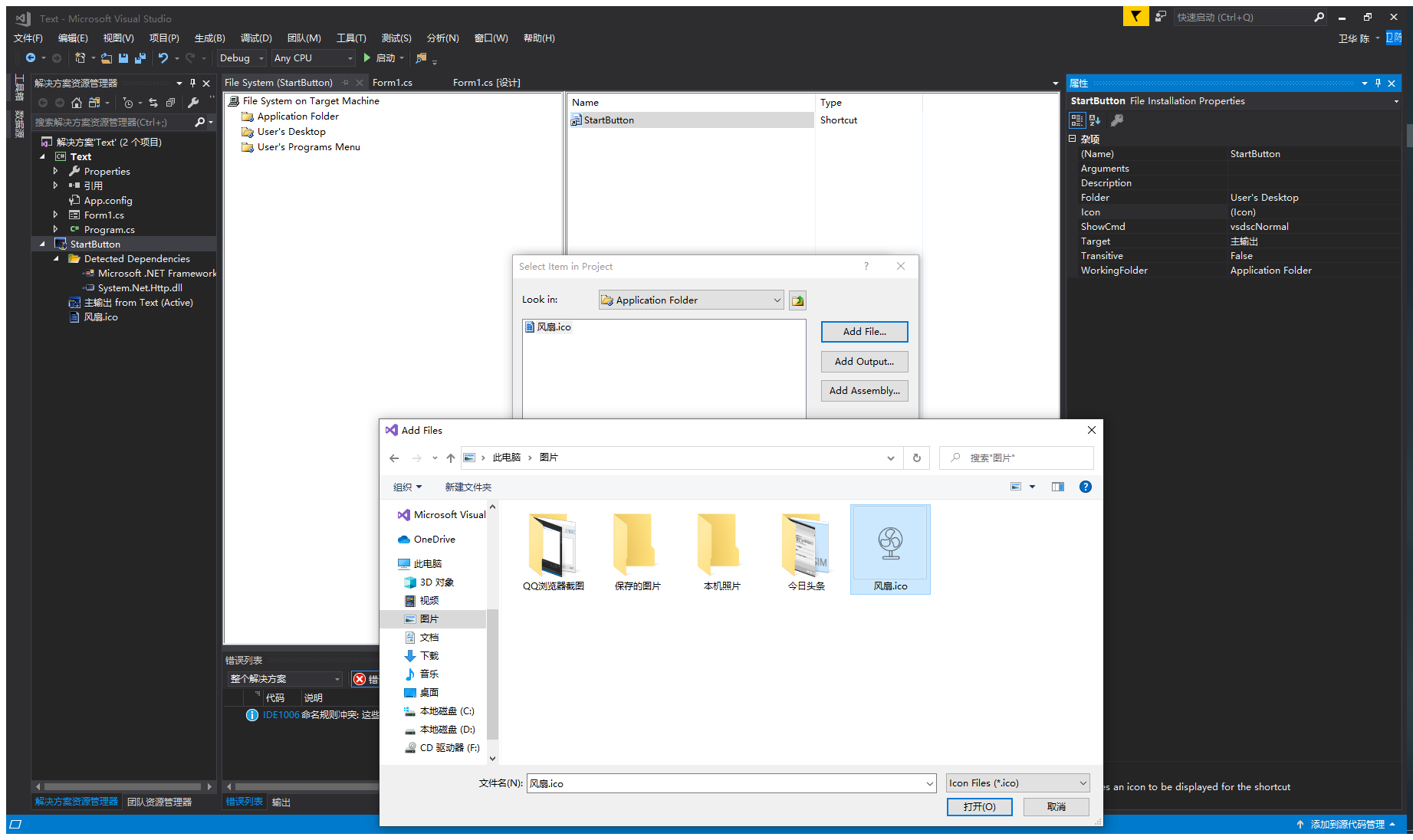Click the 取消 button in Add Files
Viewport: 1413px width, 840px height.
pos(1056,806)
